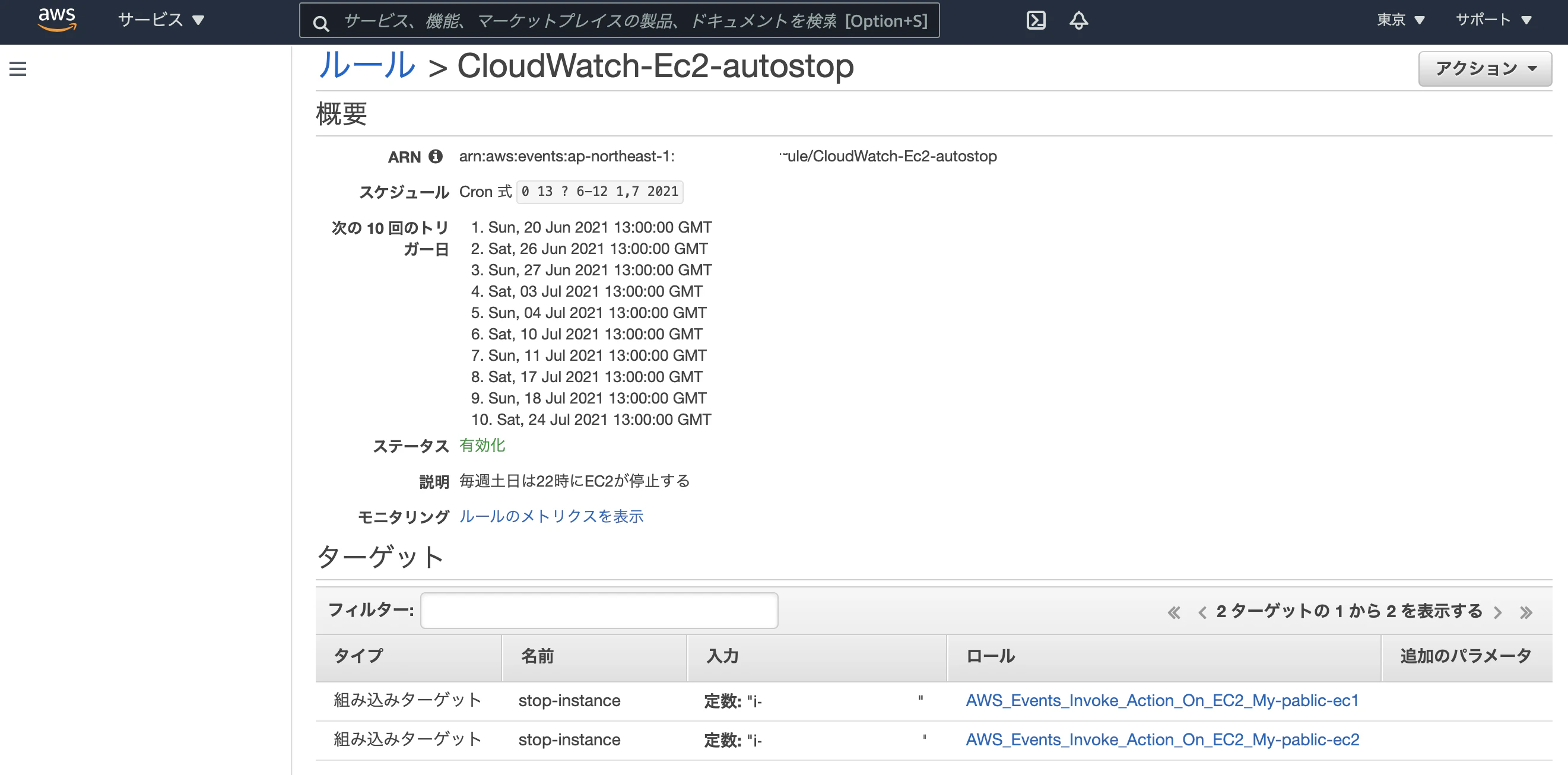Click pagination text 2 ターゲットの 1 から 2 を表示する
1568x775 pixels.
1349,611
